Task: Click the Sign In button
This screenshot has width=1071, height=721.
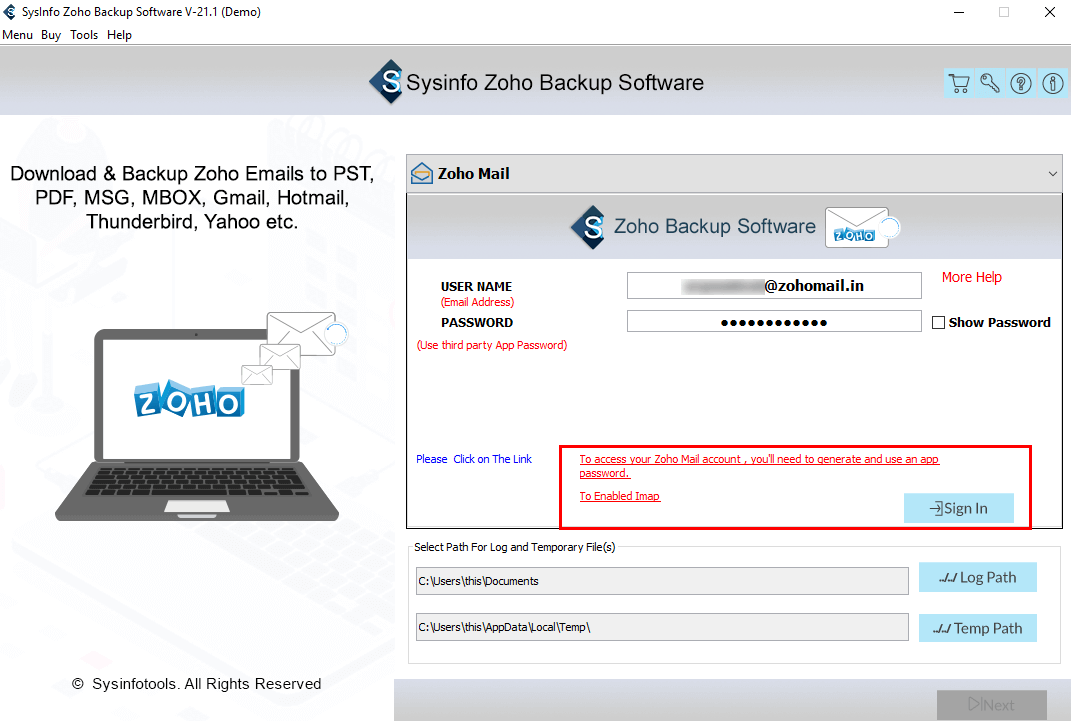Action: [x=958, y=508]
